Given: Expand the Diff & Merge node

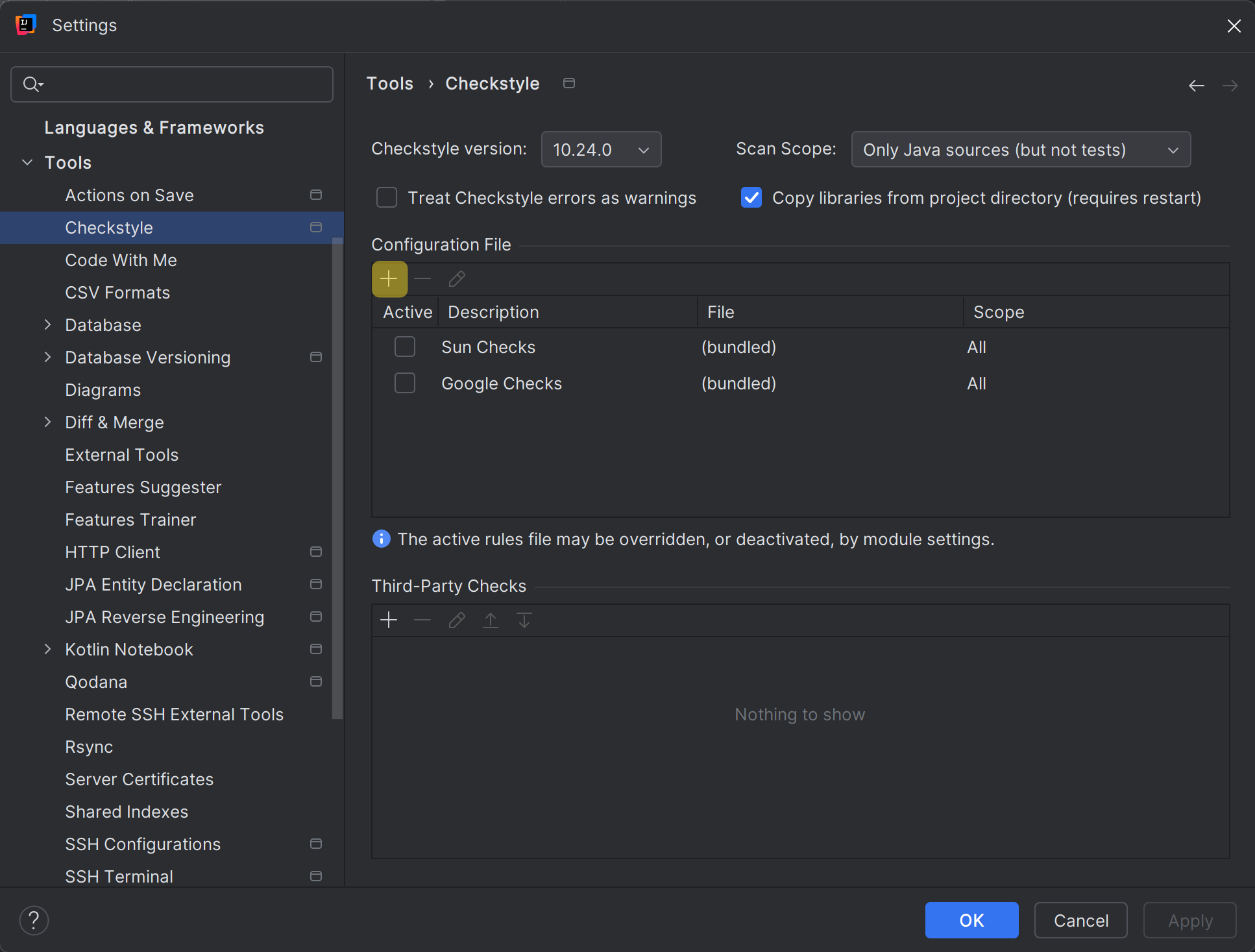Looking at the screenshot, I should [x=47, y=422].
